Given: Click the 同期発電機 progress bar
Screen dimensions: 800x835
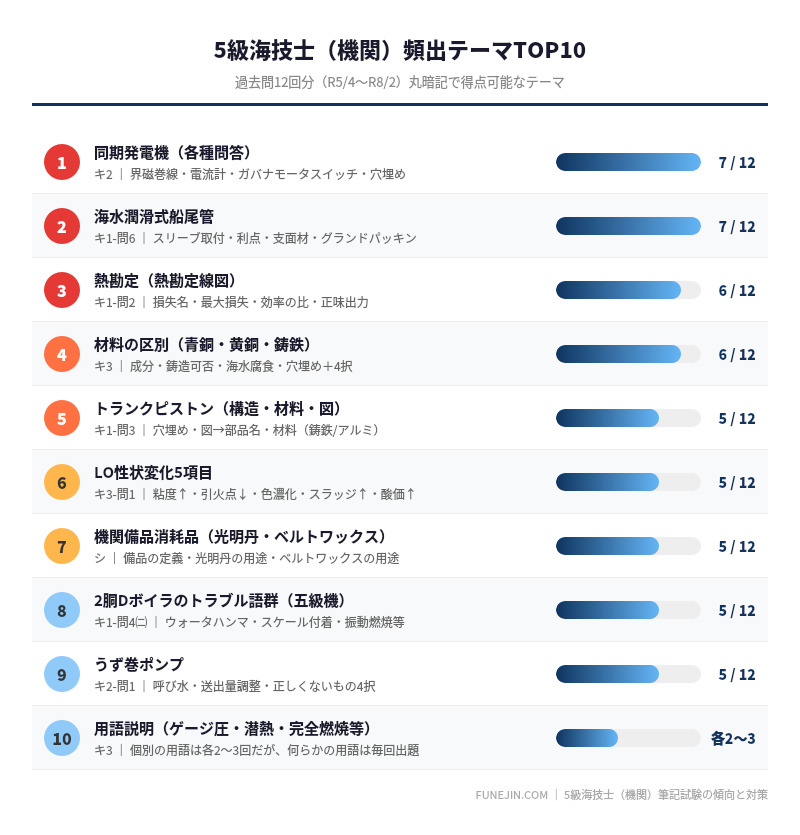Looking at the screenshot, I should (x=628, y=162).
